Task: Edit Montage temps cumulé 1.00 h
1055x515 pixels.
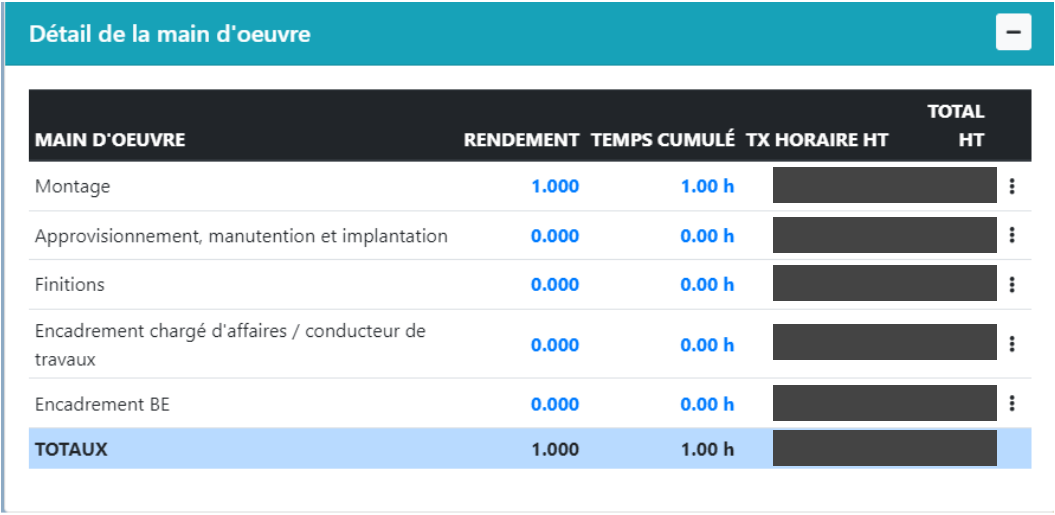Action: [707, 187]
